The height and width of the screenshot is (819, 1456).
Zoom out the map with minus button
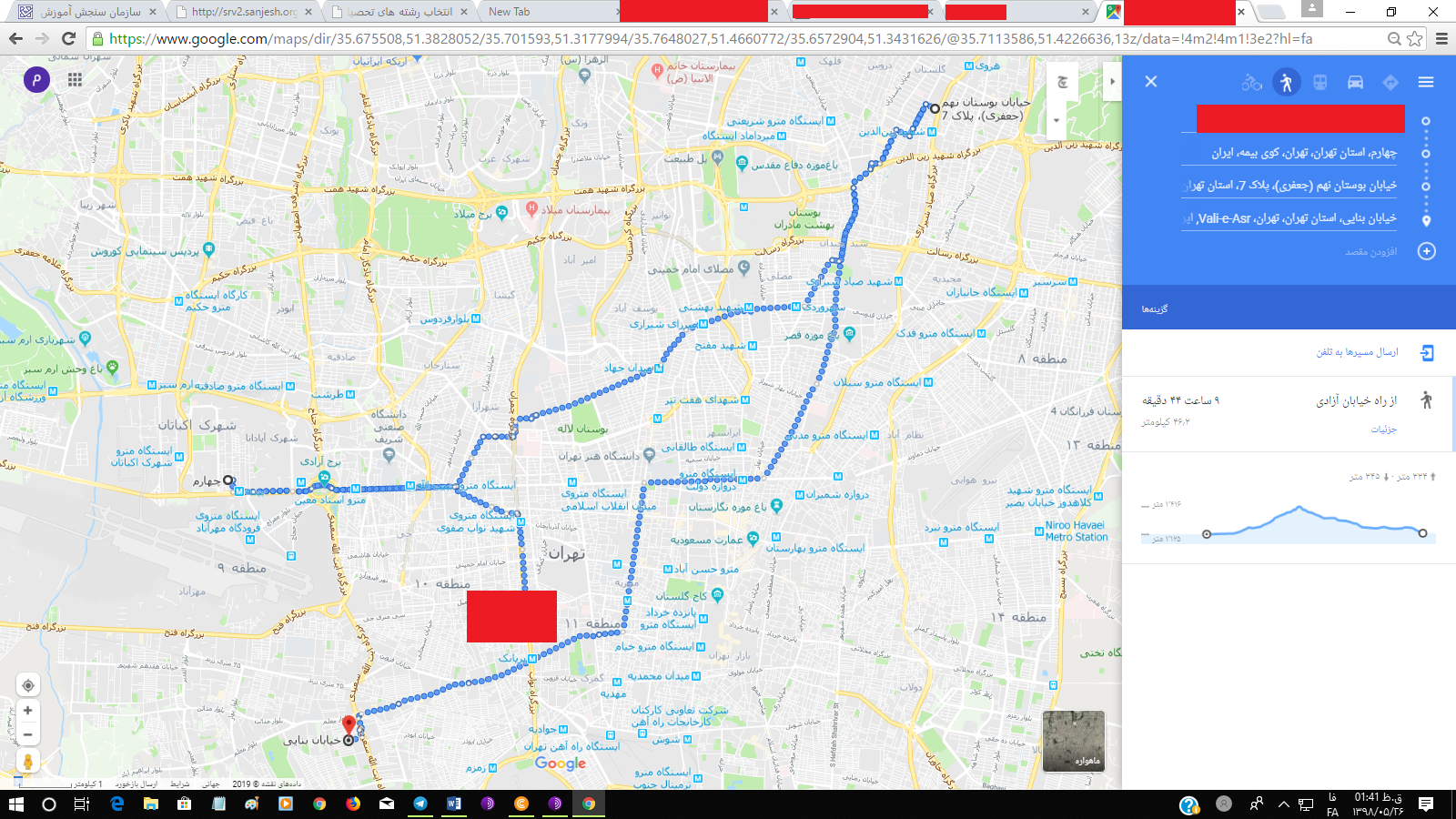28,734
